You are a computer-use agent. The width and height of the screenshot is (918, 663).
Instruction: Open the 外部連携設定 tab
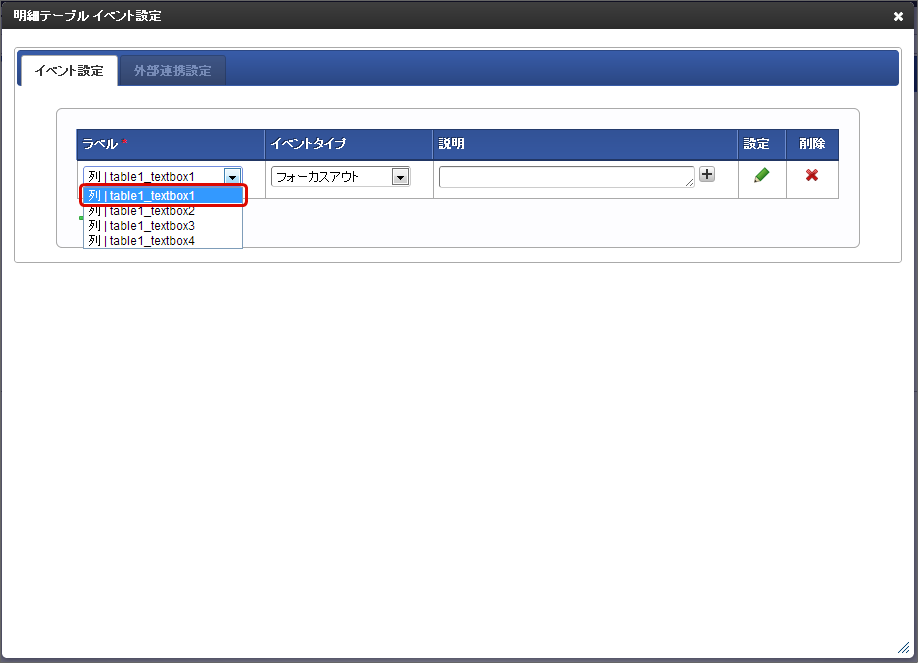[x=172, y=71]
